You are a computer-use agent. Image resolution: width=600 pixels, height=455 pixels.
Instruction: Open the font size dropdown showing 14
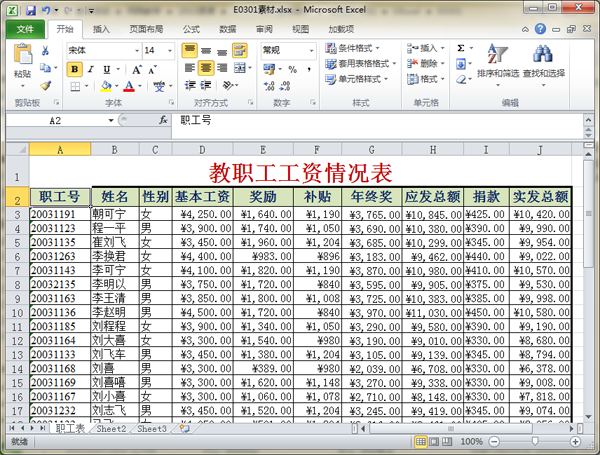(158, 50)
